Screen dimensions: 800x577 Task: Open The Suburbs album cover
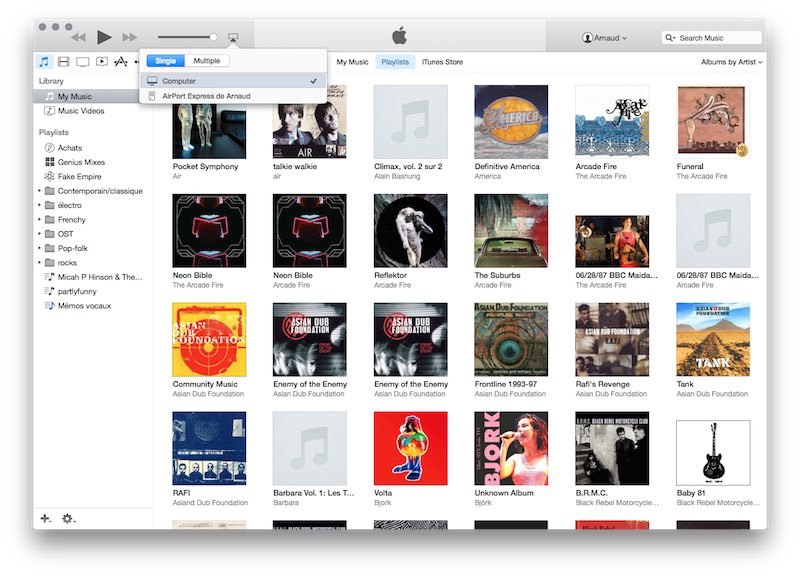pos(511,231)
